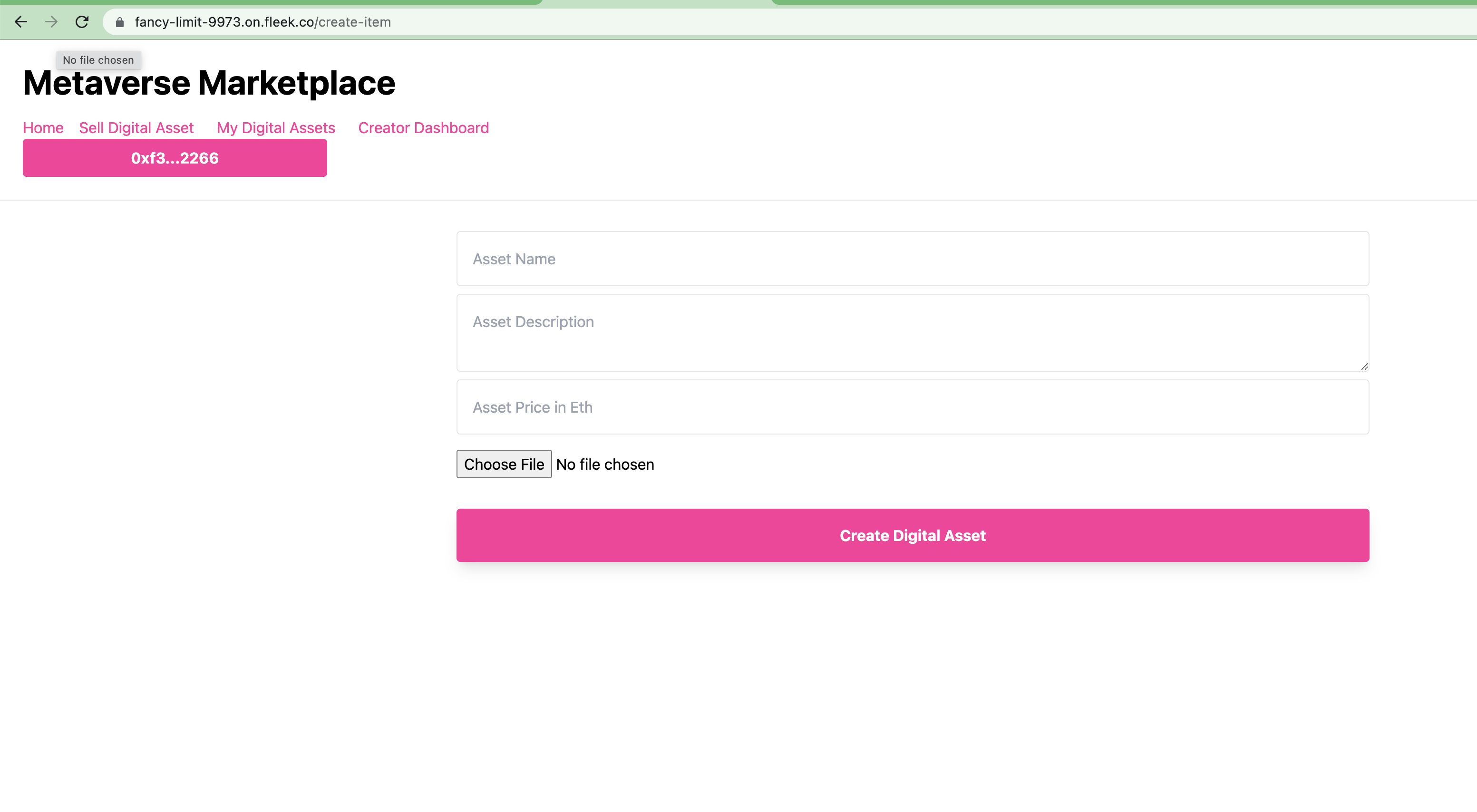Click the 0xf3...2266 wallet button
1477x812 pixels.
[x=175, y=157]
